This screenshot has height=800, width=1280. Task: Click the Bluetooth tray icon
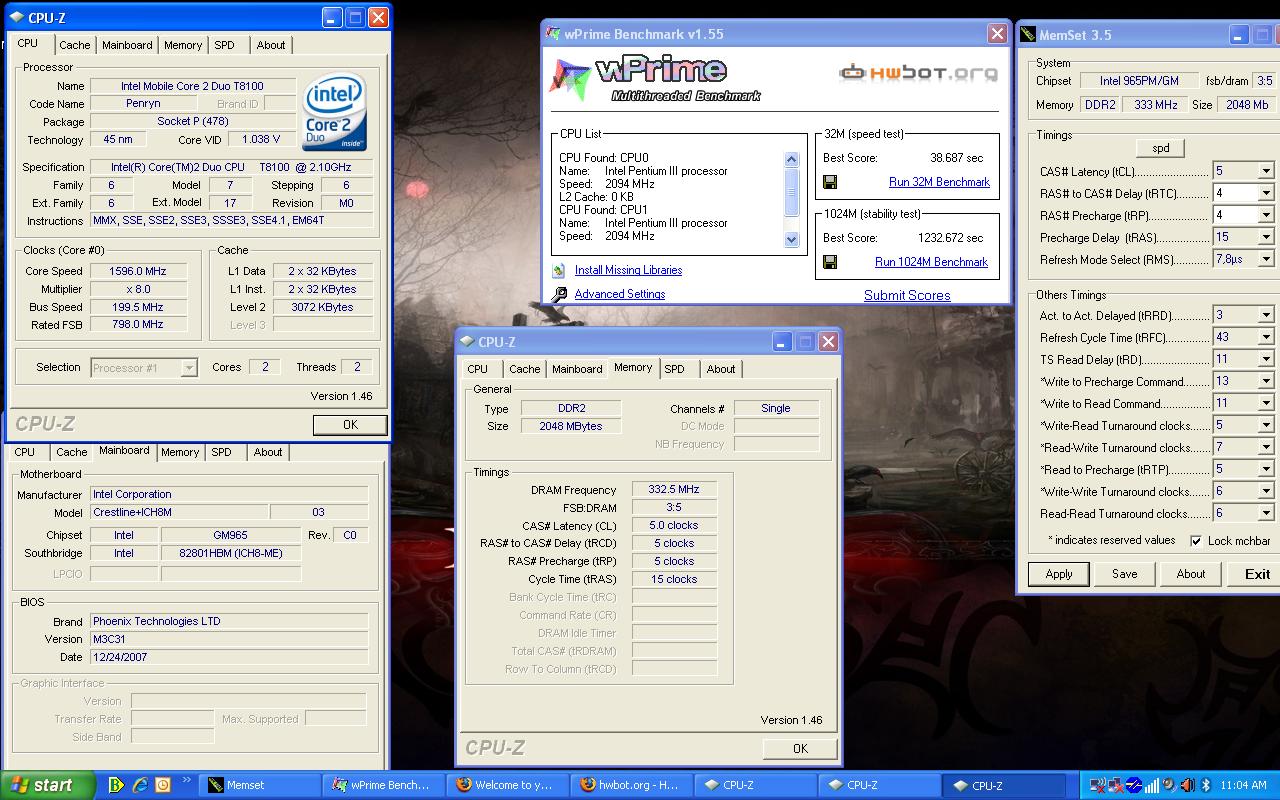coord(1205,785)
